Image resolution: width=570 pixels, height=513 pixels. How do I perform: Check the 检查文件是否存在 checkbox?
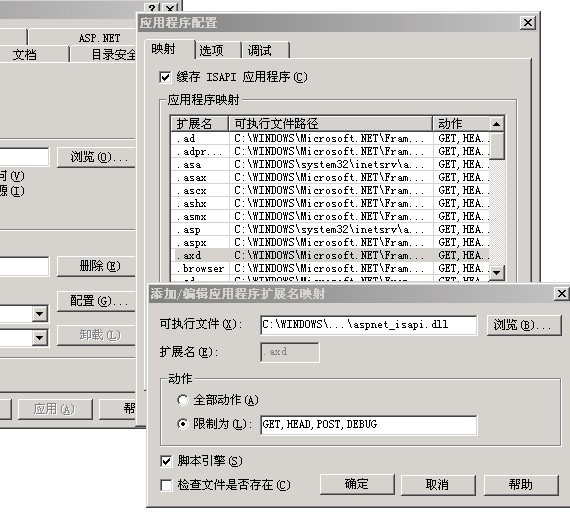tap(166, 485)
